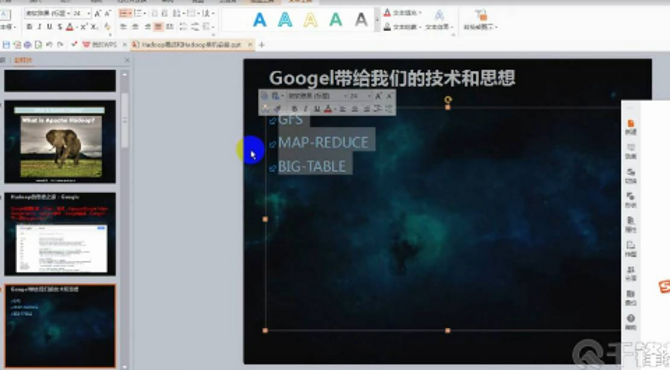Toggle Italic in the ribbon font group
The width and height of the screenshot is (670, 370).
[39, 26]
